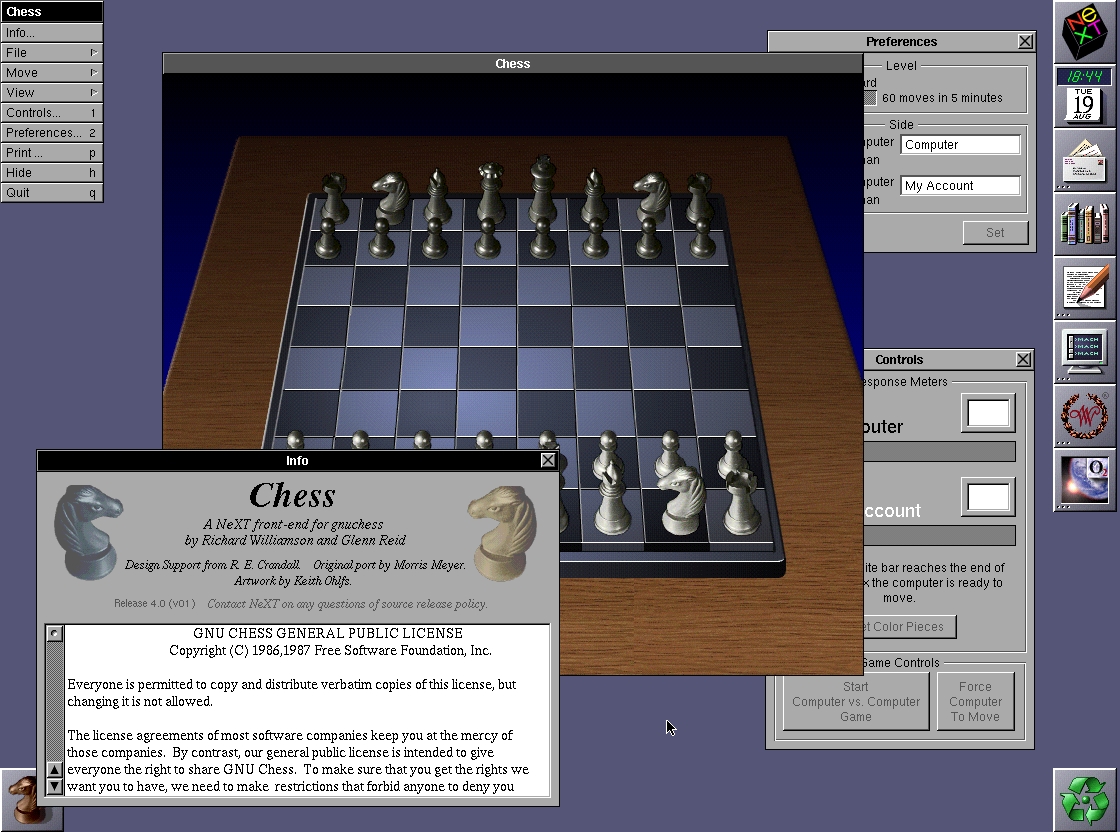Click the NeXT logo dock tile

coord(1084,32)
